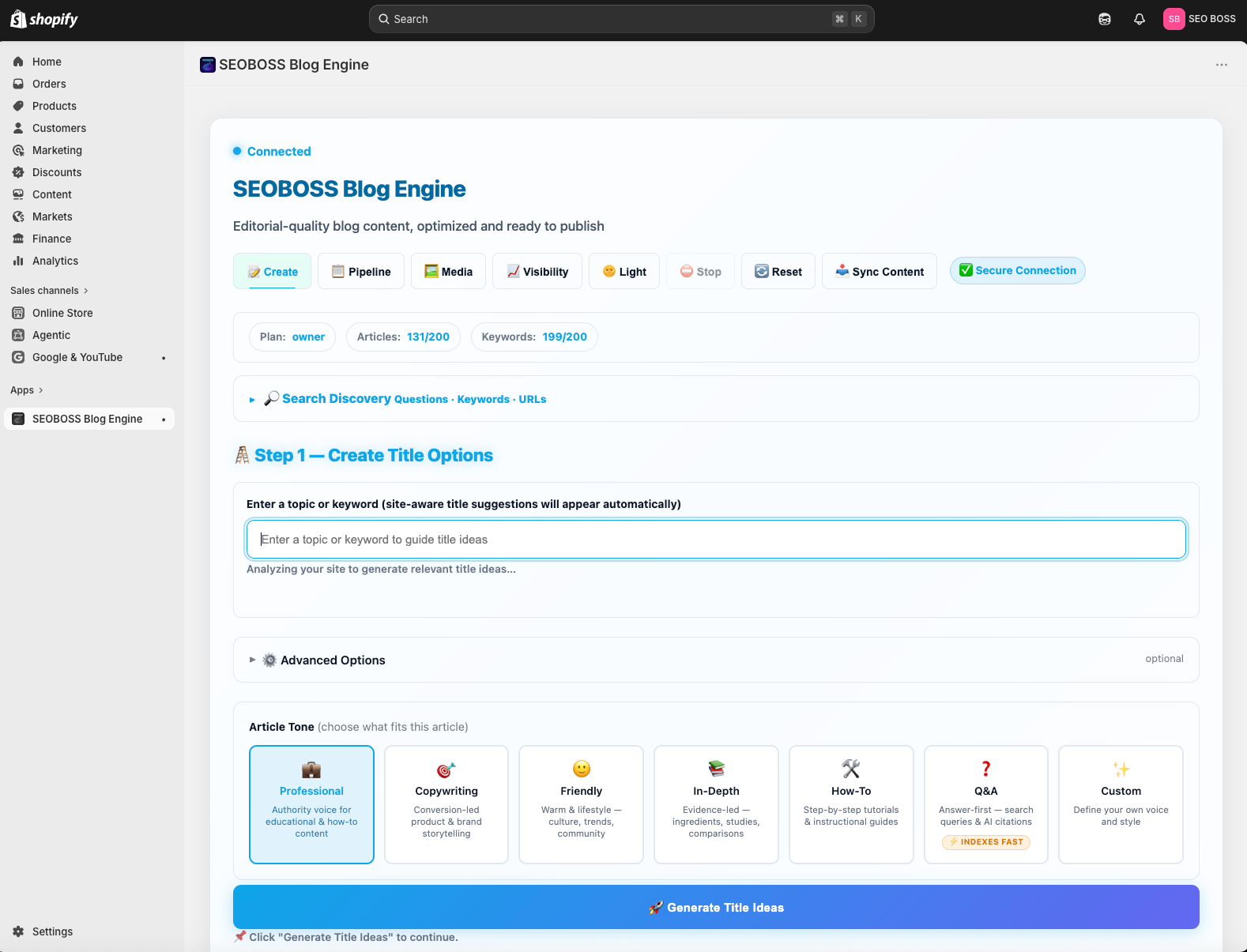Viewport: 1247px width, 952px height.
Task: Click Generate Title Ideas button
Action: tap(716, 907)
